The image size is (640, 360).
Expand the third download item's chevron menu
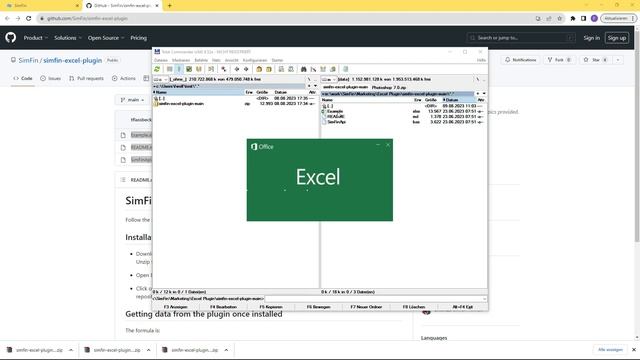pyautogui.click(x=226, y=350)
